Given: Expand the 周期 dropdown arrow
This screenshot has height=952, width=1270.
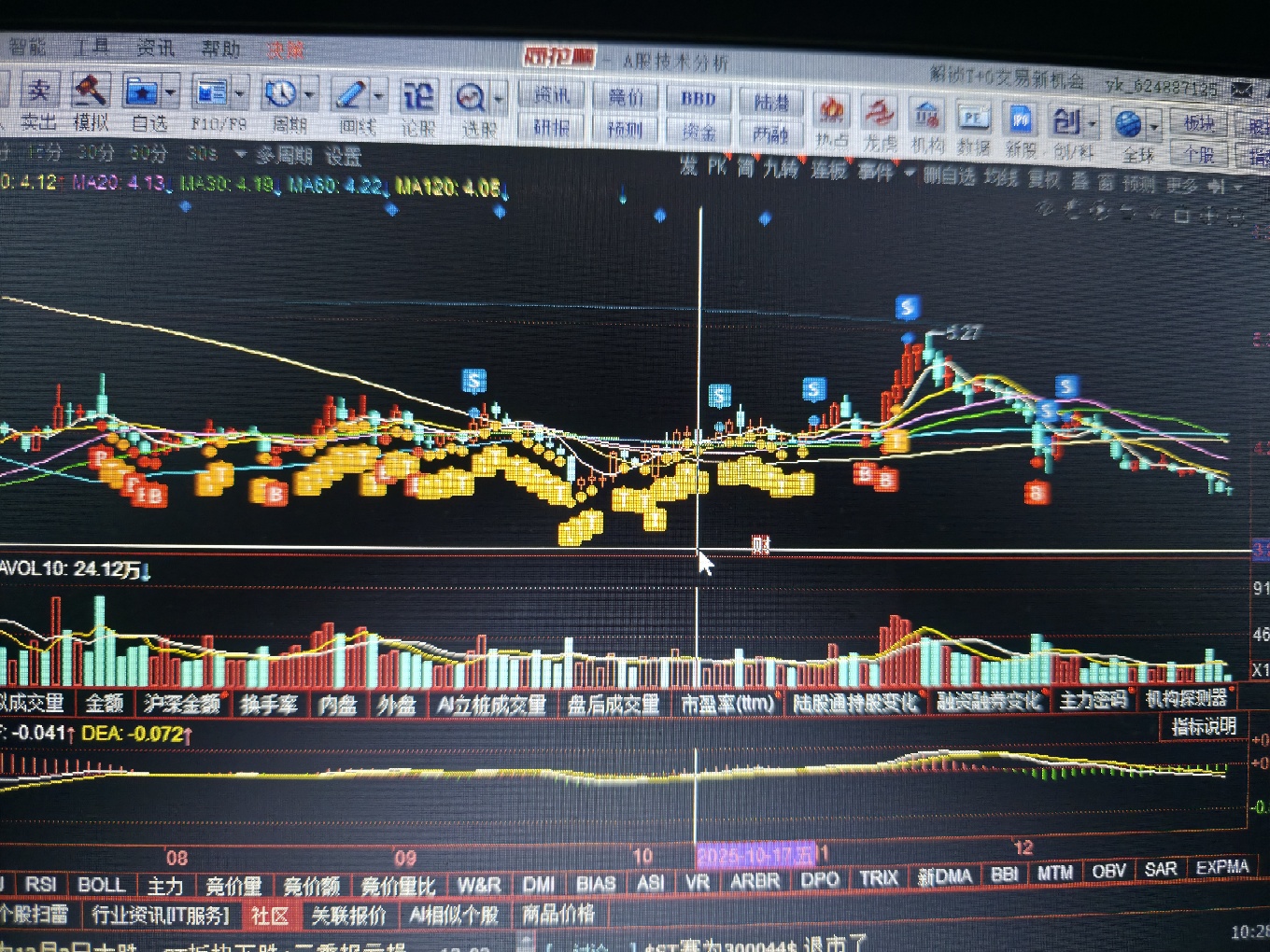Looking at the screenshot, I should pyautogui.click(x=309, y=94).
